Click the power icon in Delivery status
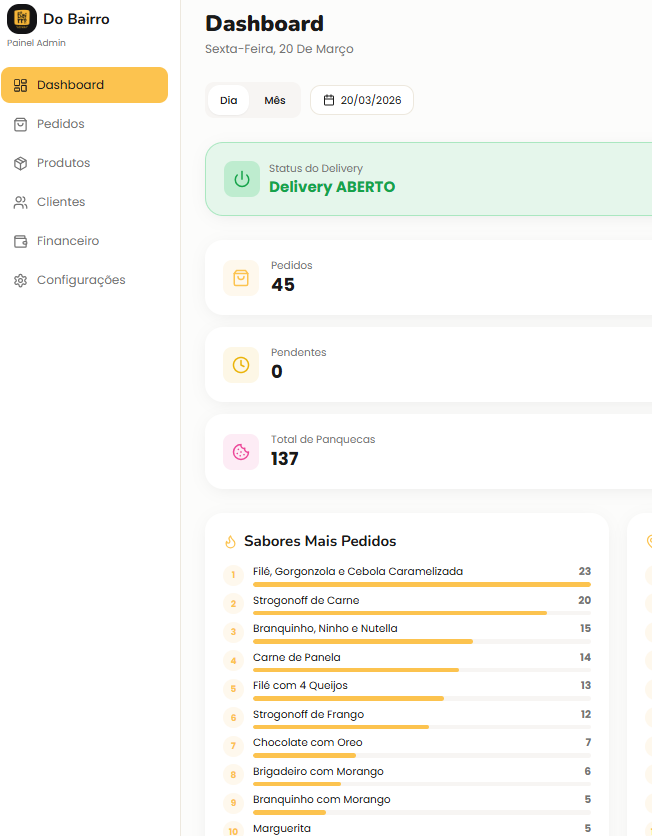The height and width of the screenshot is (836, 652). coord(241,179)
